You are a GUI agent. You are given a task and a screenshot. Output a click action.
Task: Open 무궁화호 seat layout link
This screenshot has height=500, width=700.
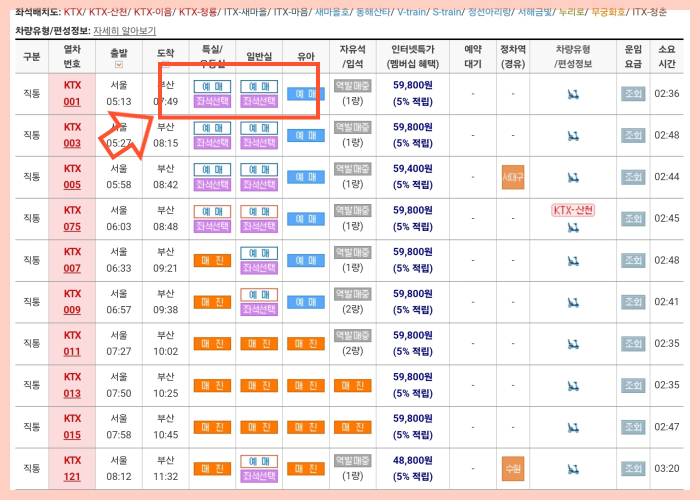coord(608,12)
